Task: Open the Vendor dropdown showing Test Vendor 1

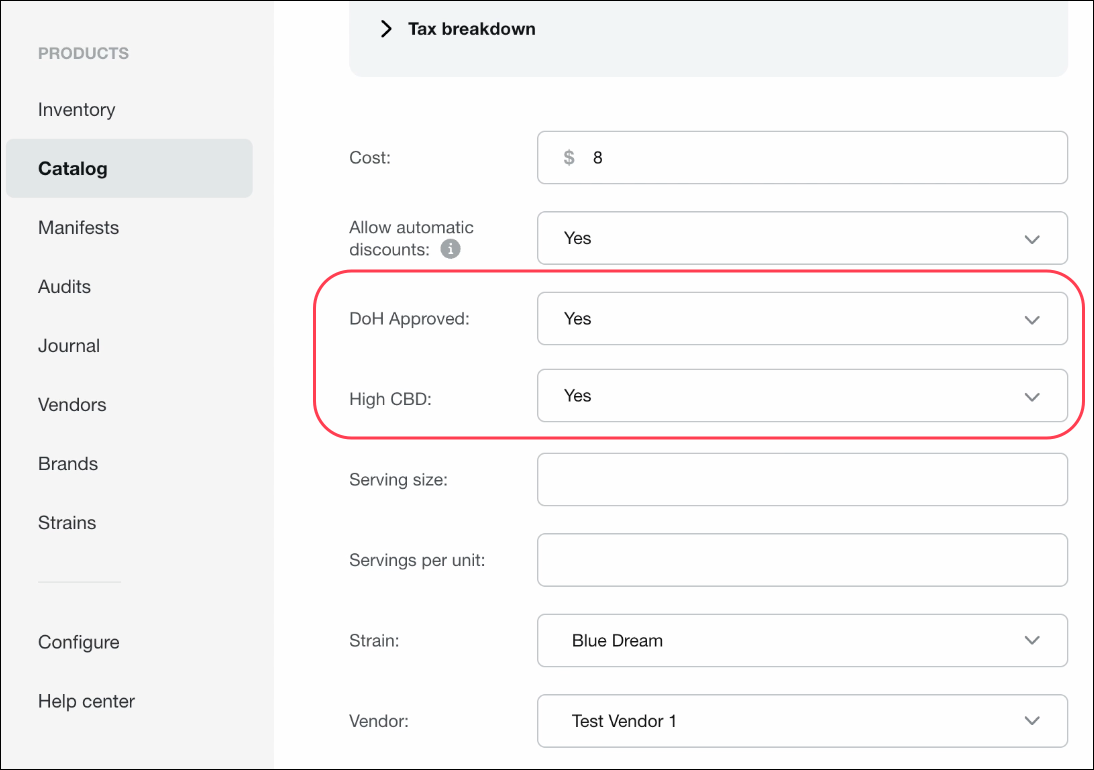Action: click(802, 721)
